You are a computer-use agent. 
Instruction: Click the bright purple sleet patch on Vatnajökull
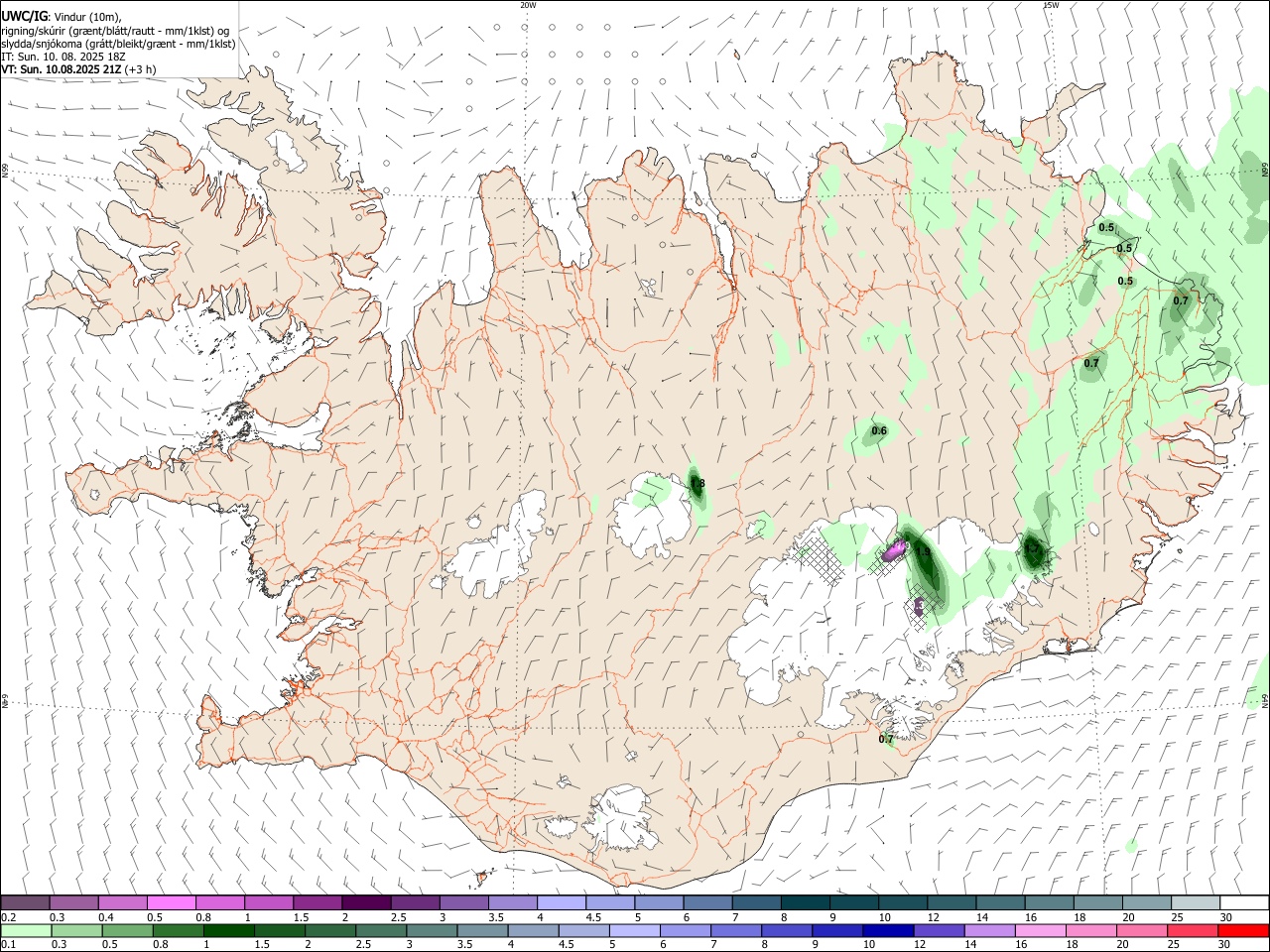[896, 548]
